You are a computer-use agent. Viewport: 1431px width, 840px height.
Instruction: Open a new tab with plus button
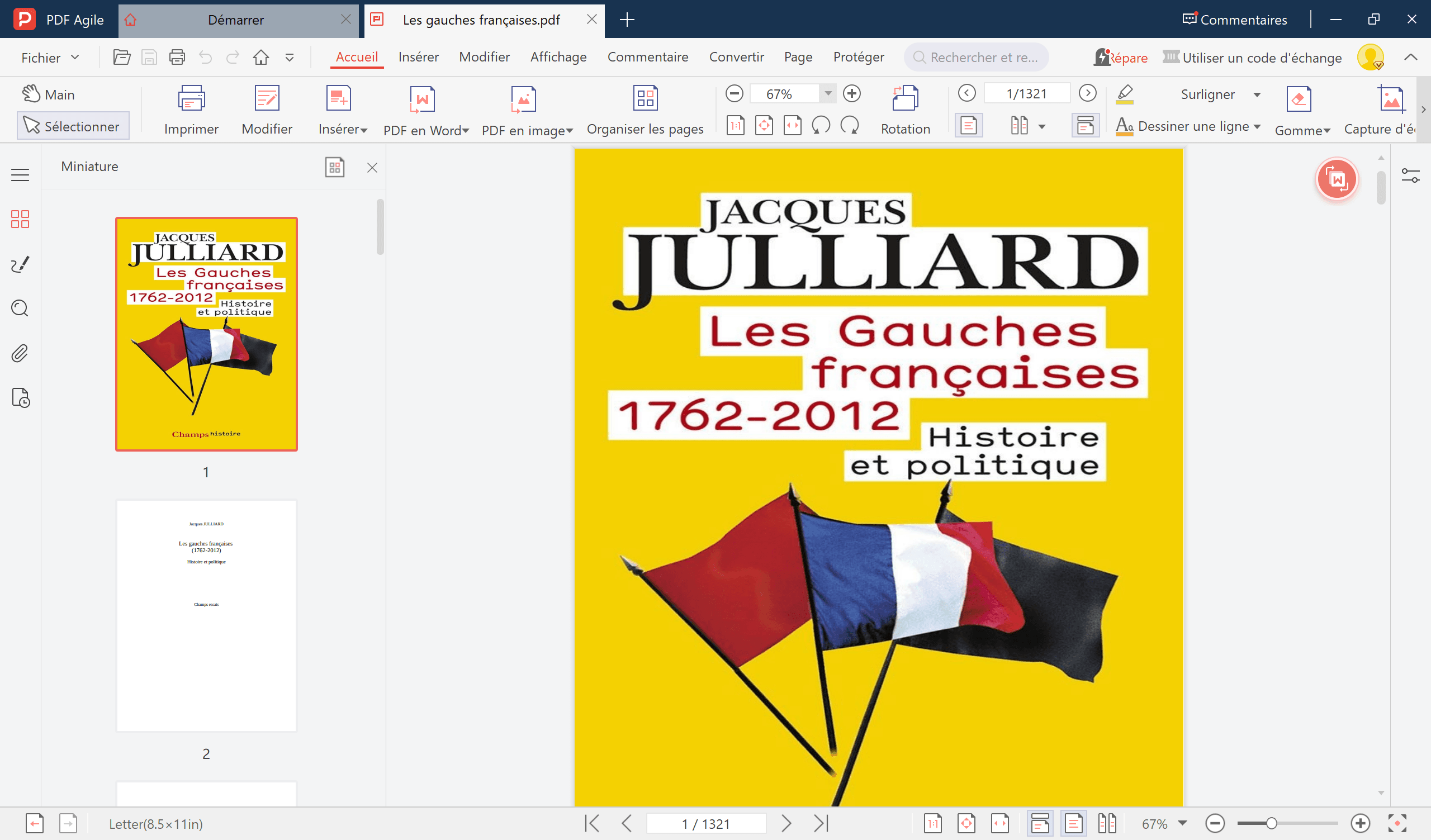coord(627,20)
